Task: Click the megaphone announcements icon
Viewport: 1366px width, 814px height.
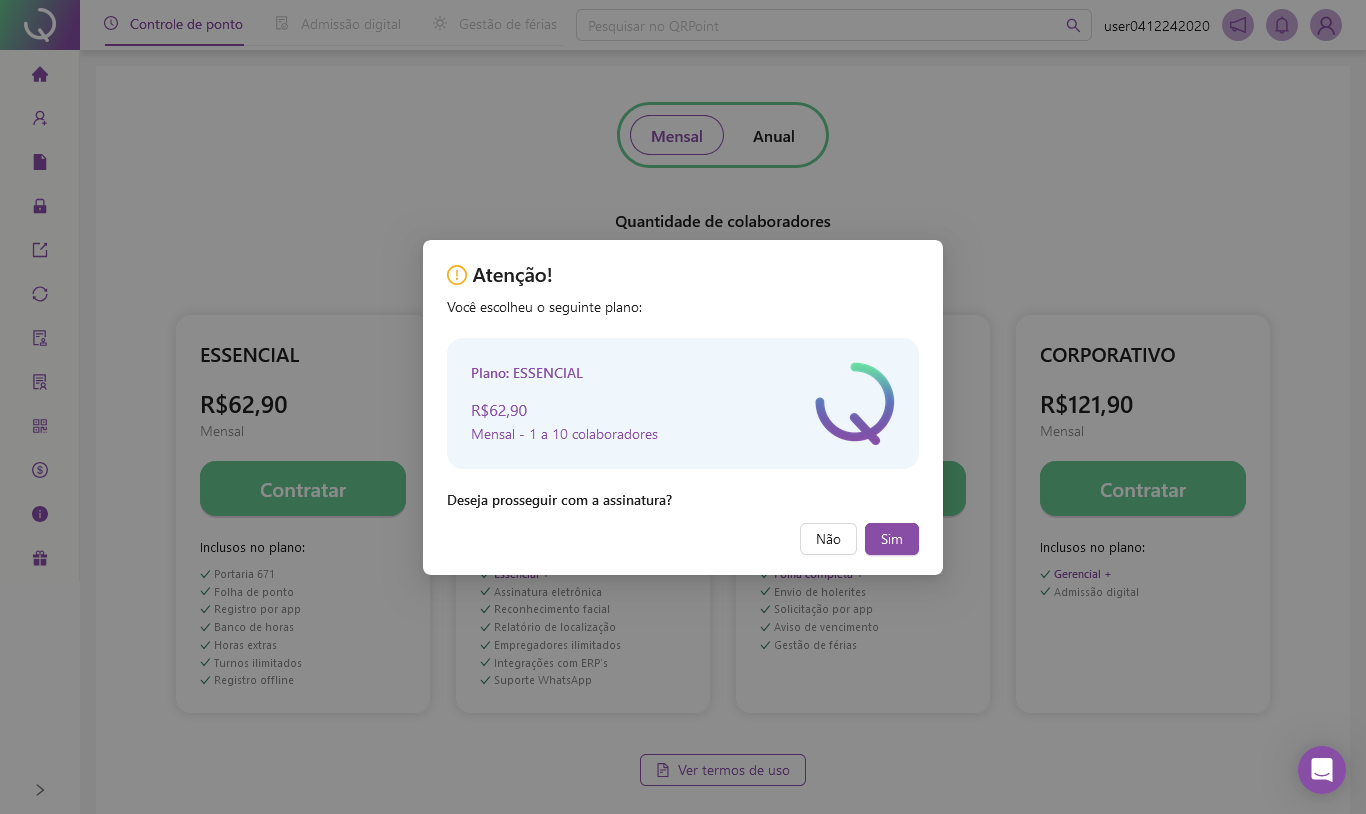Action: point(1238,25)
